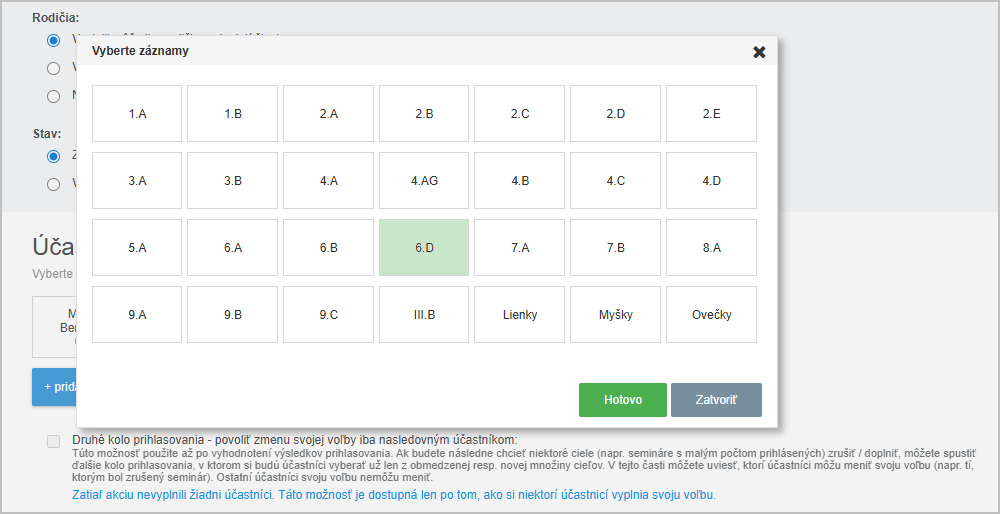Close the Vyberte záznamy dialog with X
The image size is (1000, 514).
pos(759,52)
